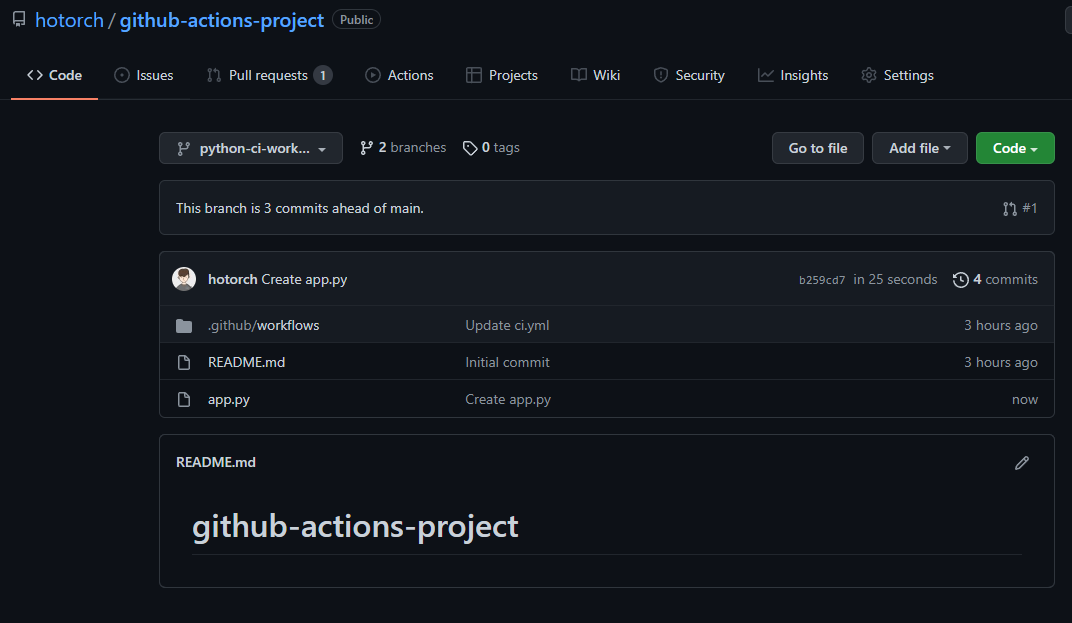The height and width of the screenshot is (623, 1072).
Task: Open the Initial commit message link
Action: click(507, 362)
